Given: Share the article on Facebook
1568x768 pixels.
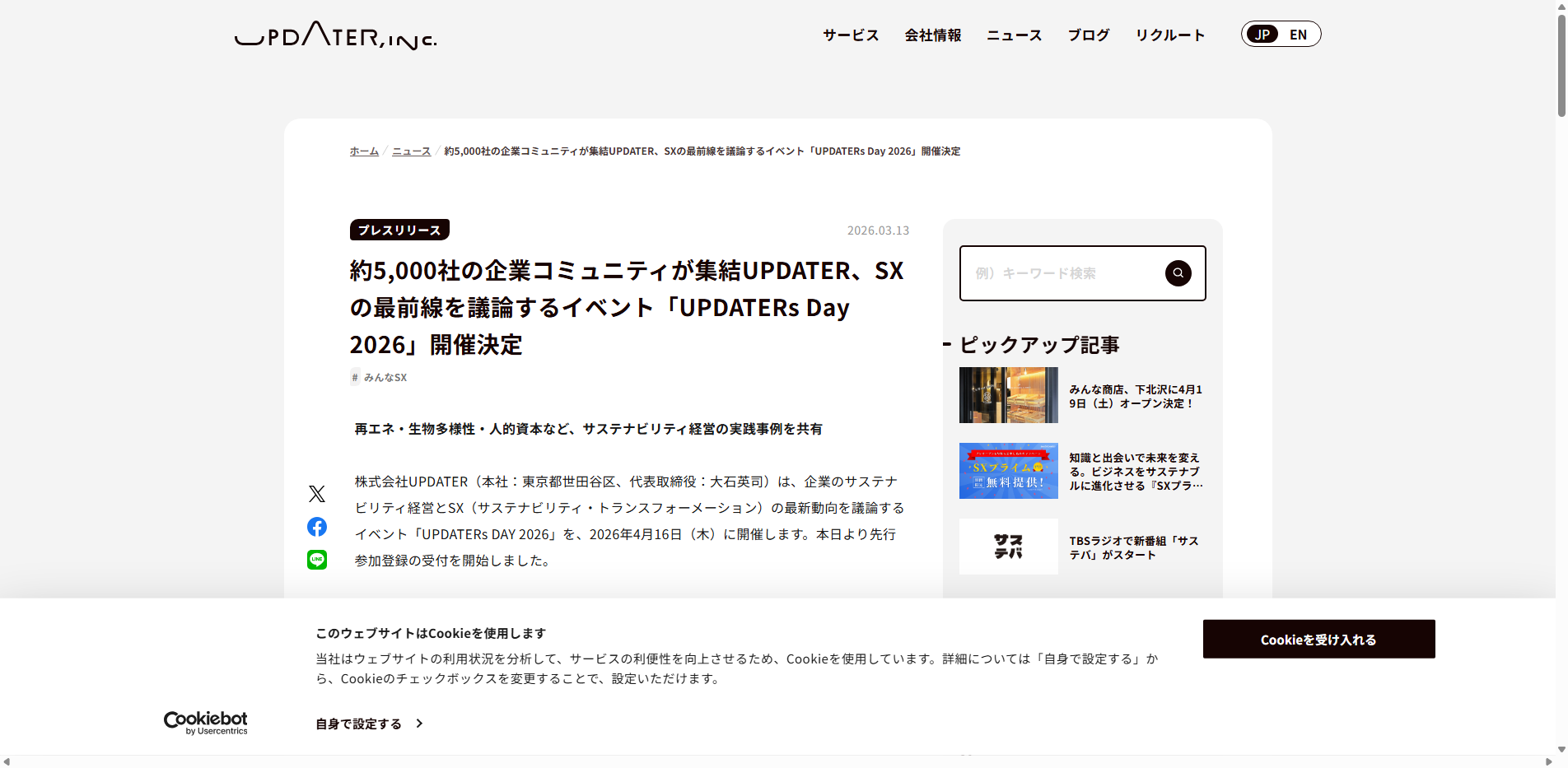Looking at the screenshot, I should pyautogui.click(x=317, y=526).
